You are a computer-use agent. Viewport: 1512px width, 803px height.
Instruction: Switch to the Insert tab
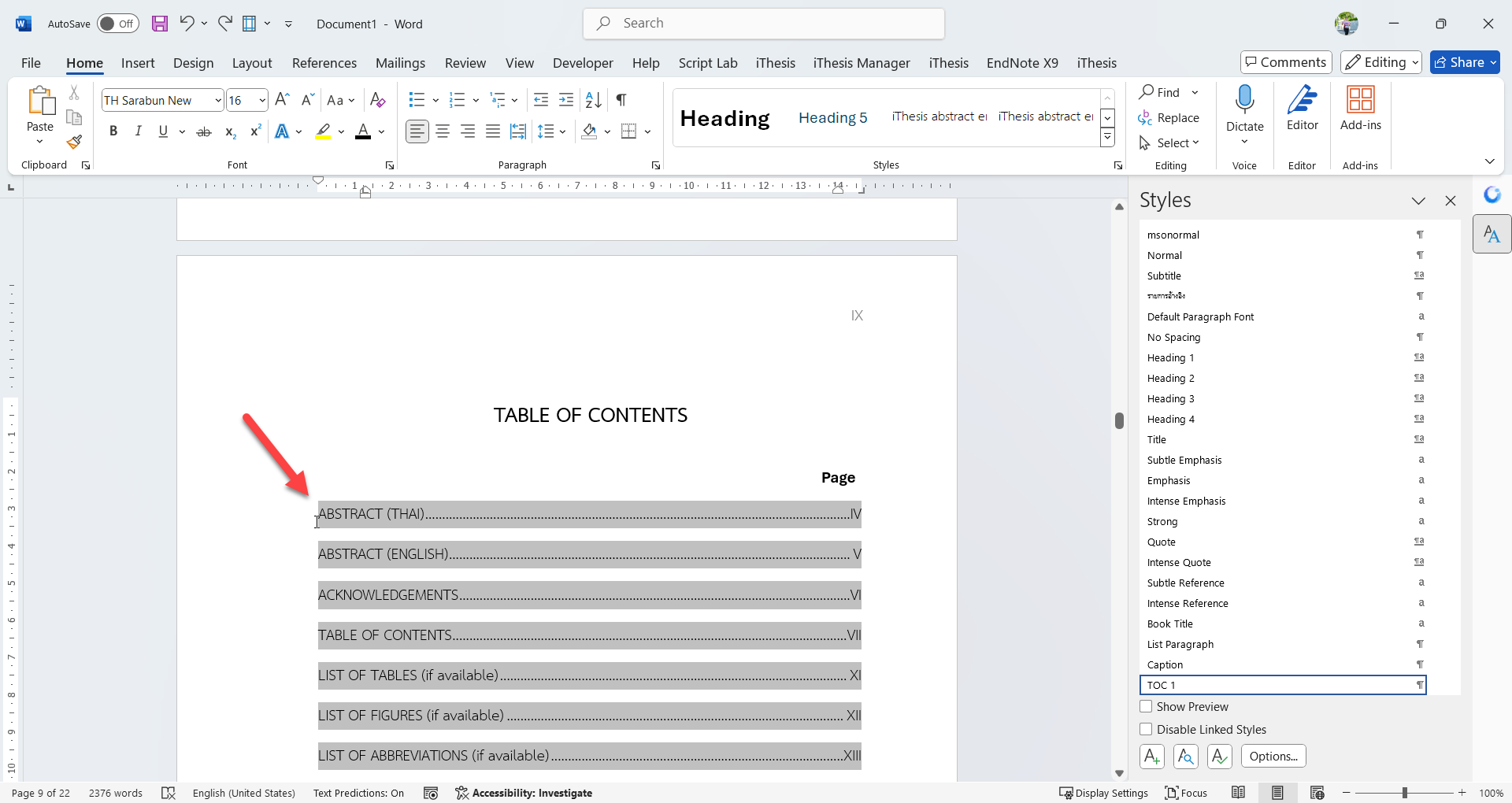point(138,63)
